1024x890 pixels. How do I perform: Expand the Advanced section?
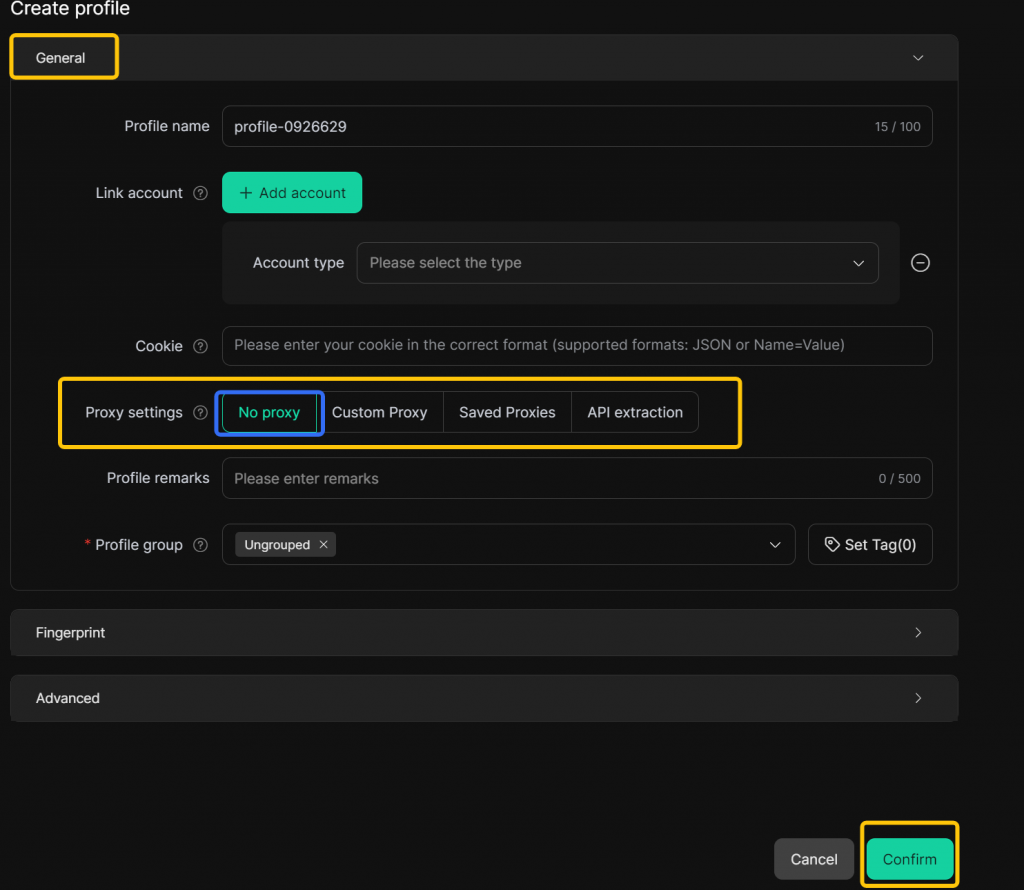[484, 698]
